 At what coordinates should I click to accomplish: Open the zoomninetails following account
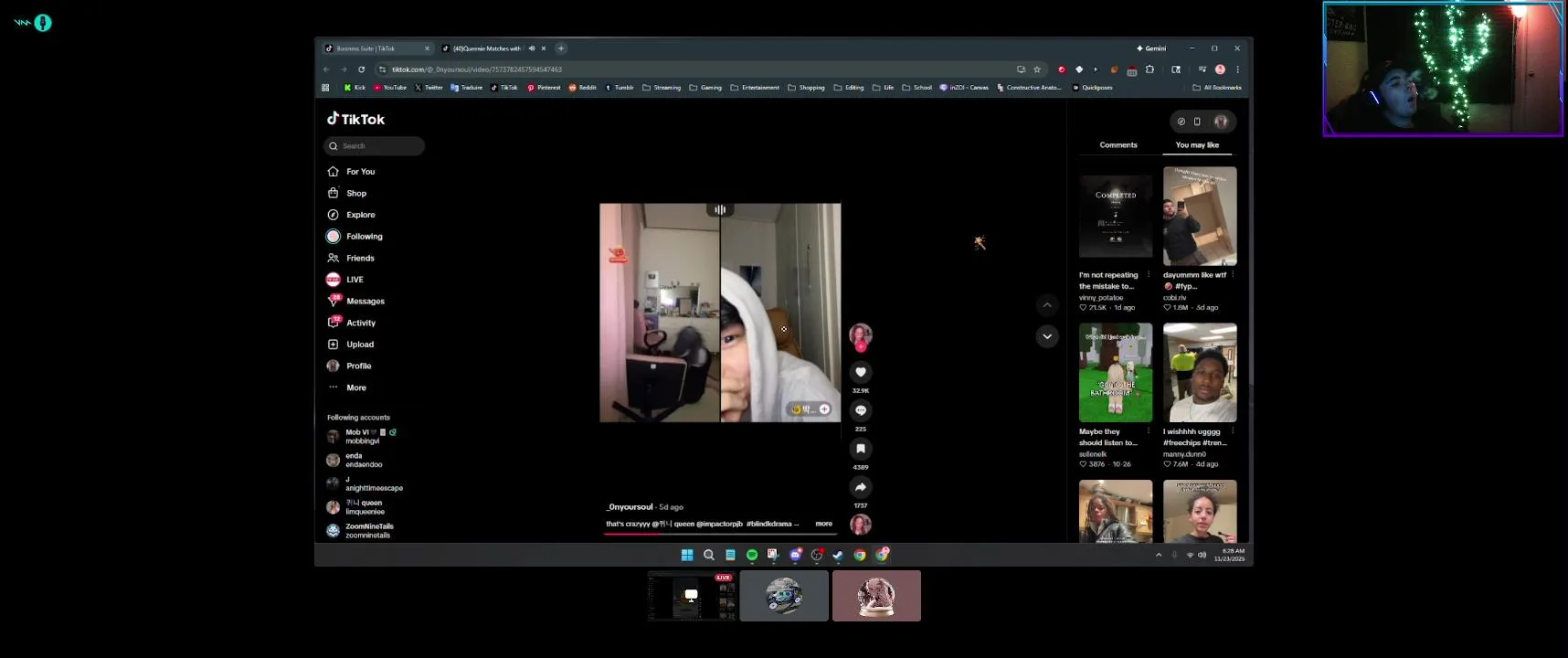pyautogui.click(x=361, y=531)
